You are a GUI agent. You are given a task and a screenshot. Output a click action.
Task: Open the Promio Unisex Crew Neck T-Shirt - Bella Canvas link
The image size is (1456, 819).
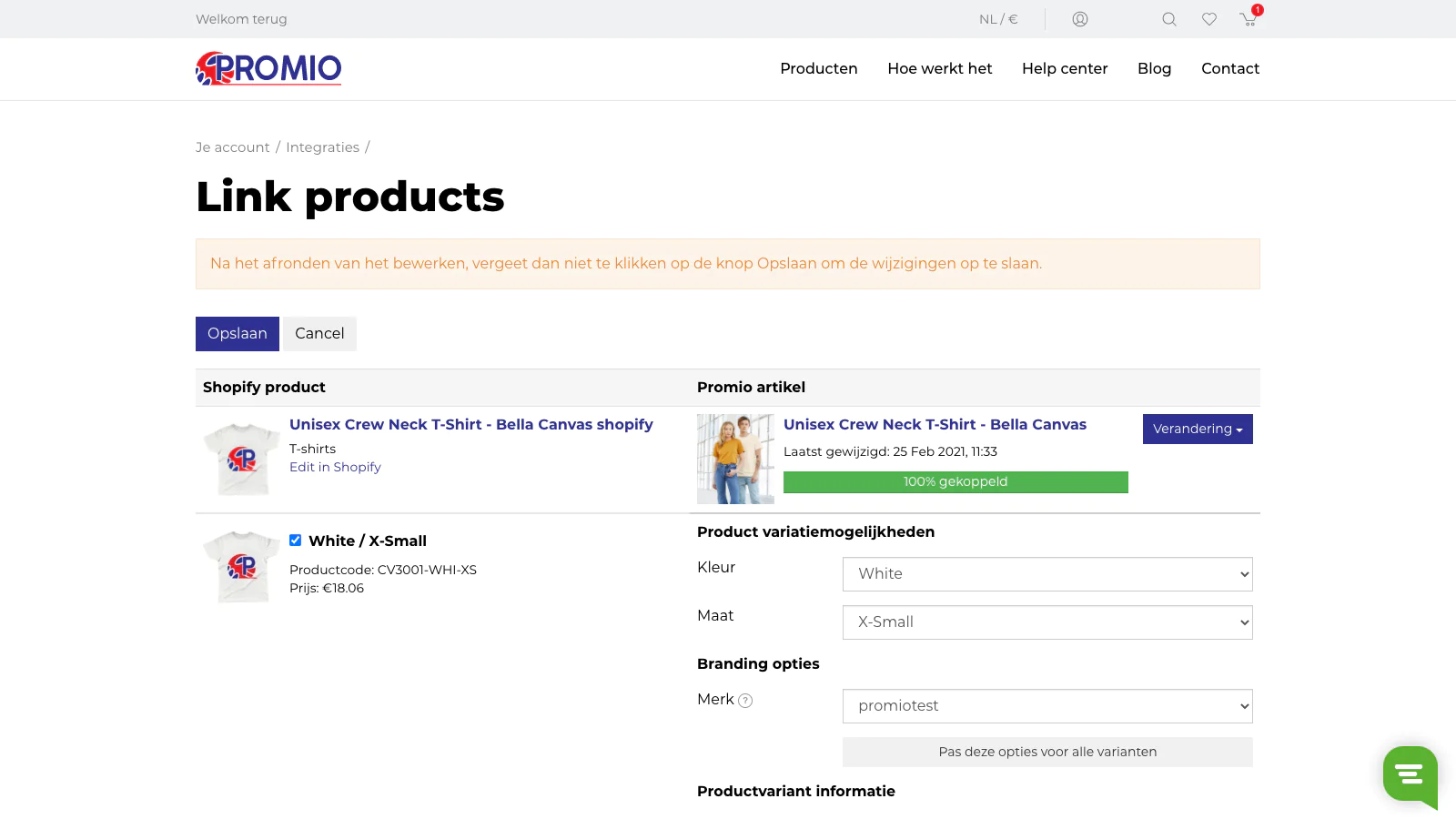(x=935, y=424)
